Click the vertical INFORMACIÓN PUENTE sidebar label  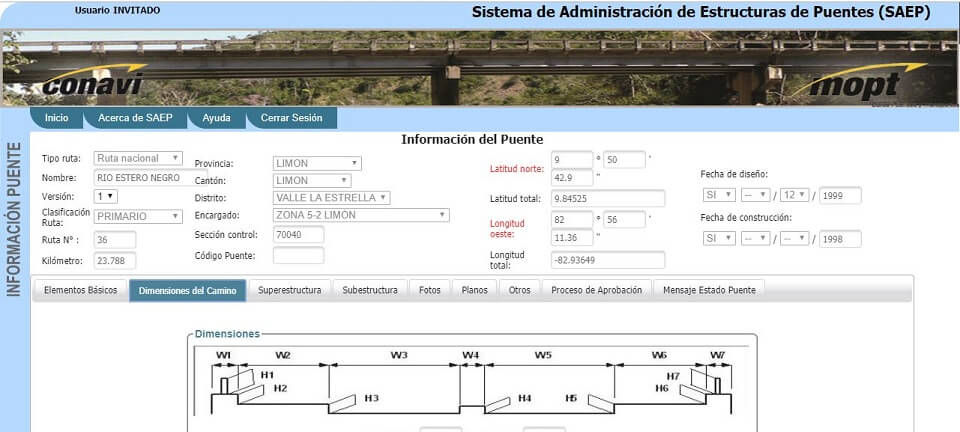15,220
